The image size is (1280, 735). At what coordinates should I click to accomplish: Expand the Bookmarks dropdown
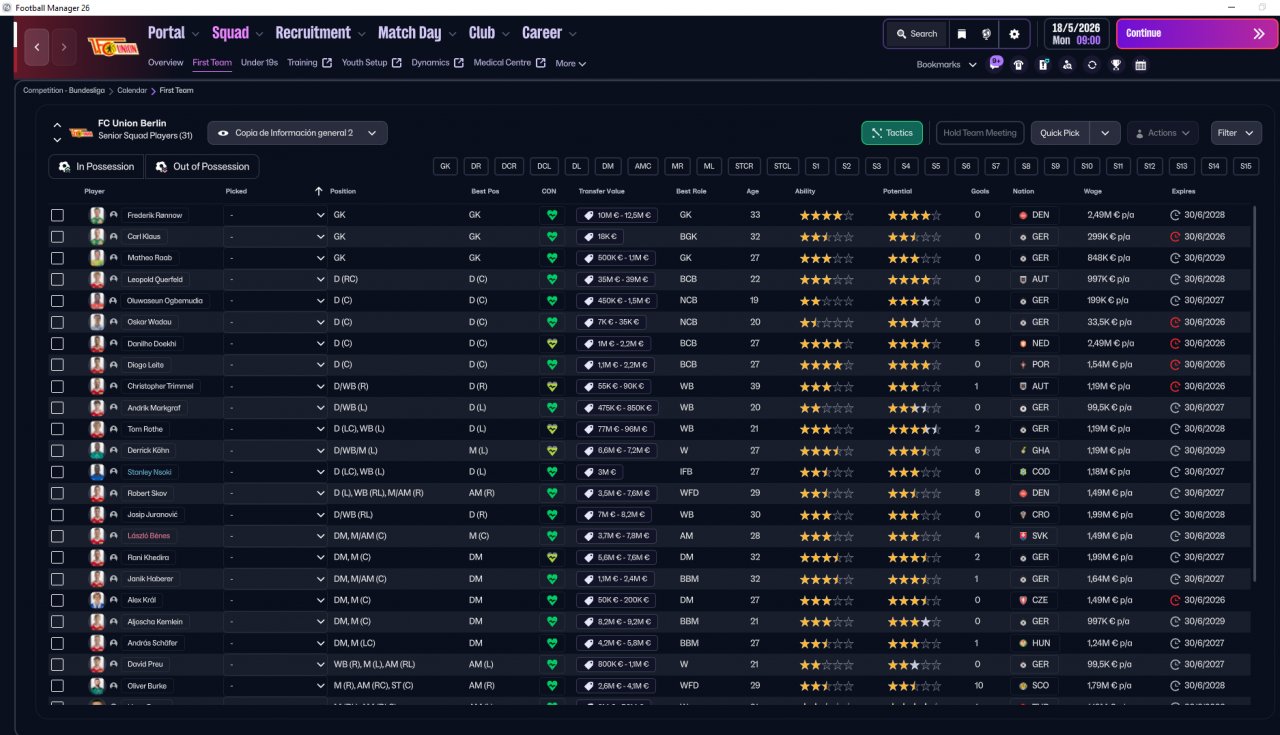click(x=945, y=65)
